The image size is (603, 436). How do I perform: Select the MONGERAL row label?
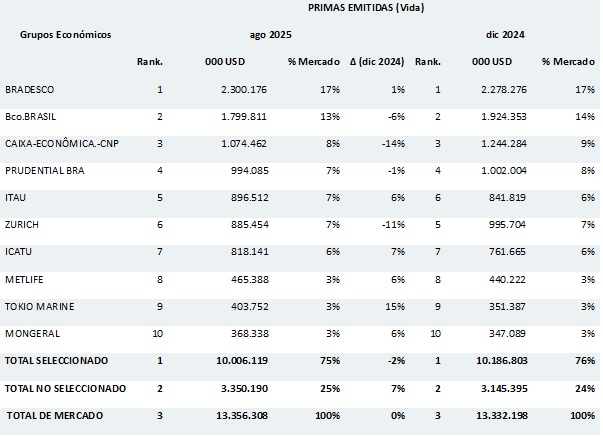33,333
